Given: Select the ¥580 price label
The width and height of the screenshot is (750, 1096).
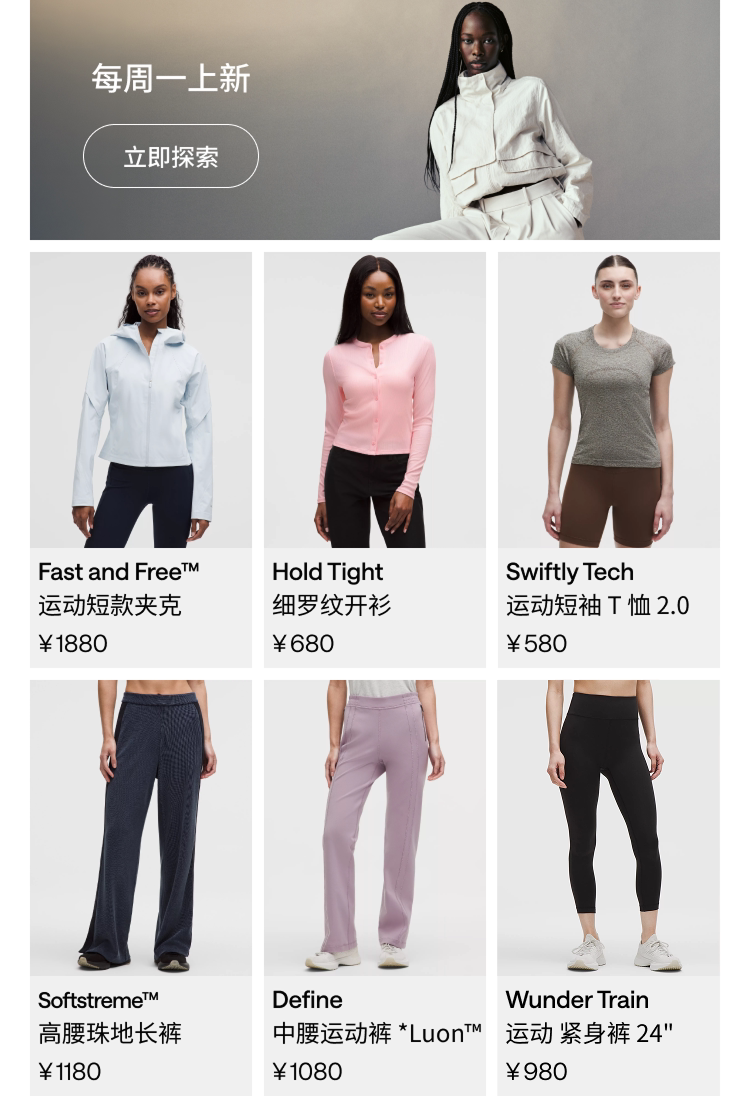Looking at the screenshot, I should tap(537, 644).
